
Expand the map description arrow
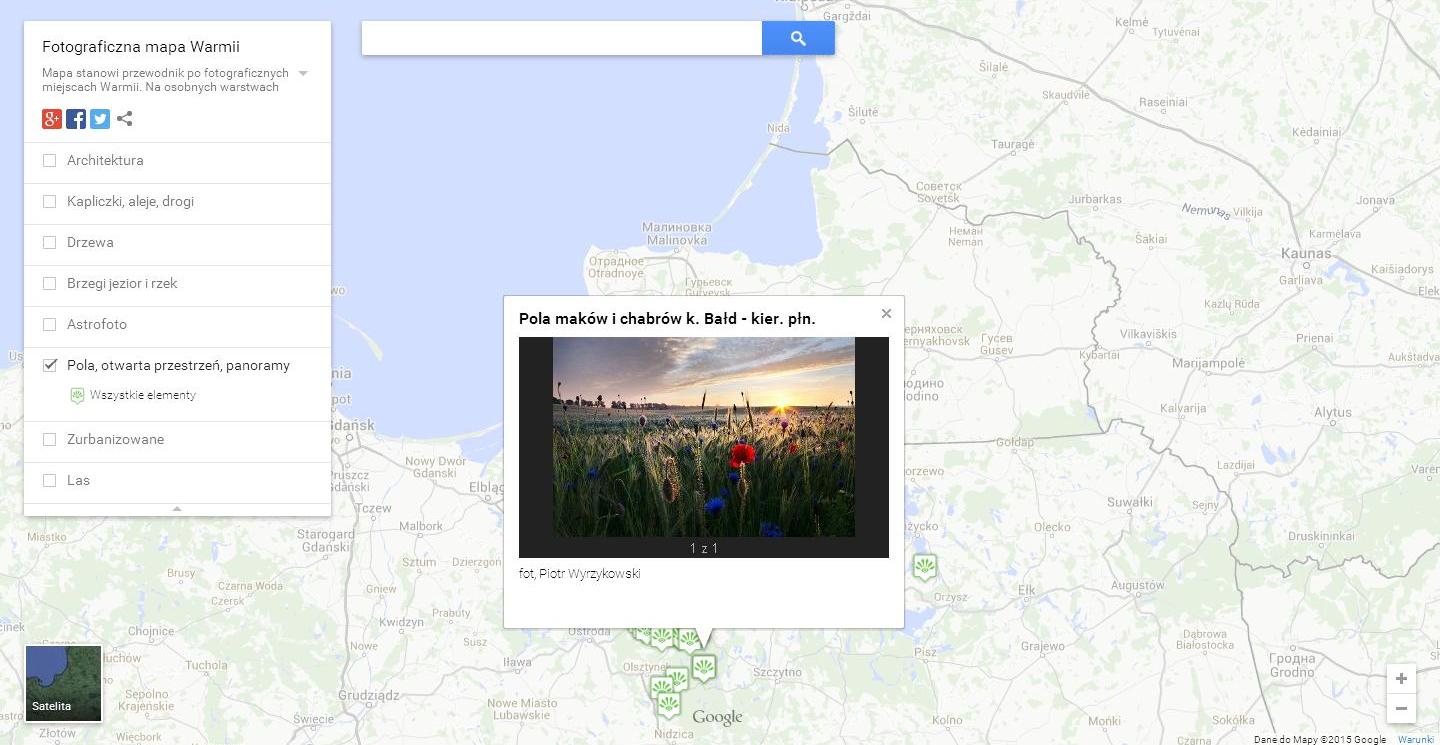click(303, 73)
